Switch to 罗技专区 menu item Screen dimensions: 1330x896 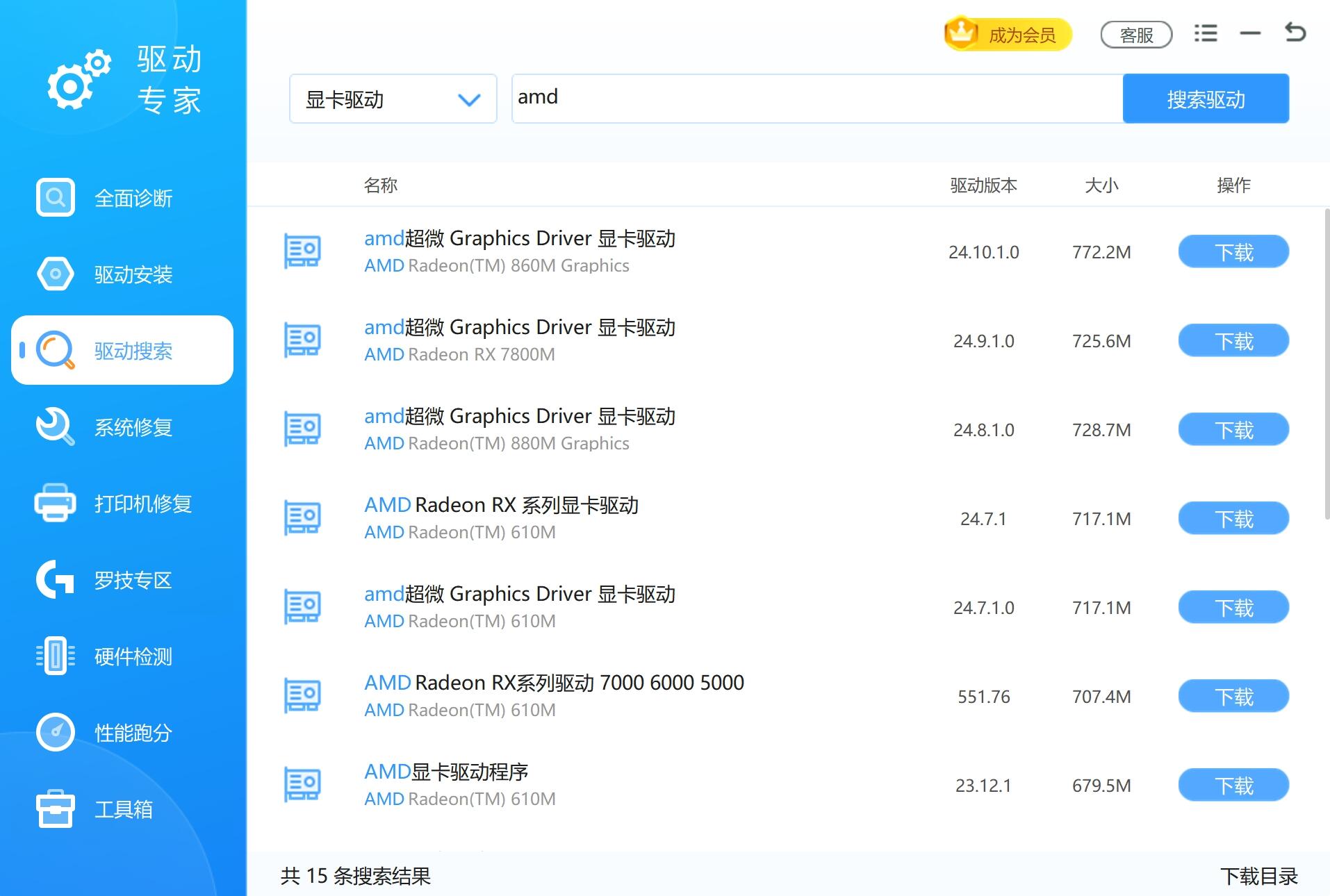point(122,579)
